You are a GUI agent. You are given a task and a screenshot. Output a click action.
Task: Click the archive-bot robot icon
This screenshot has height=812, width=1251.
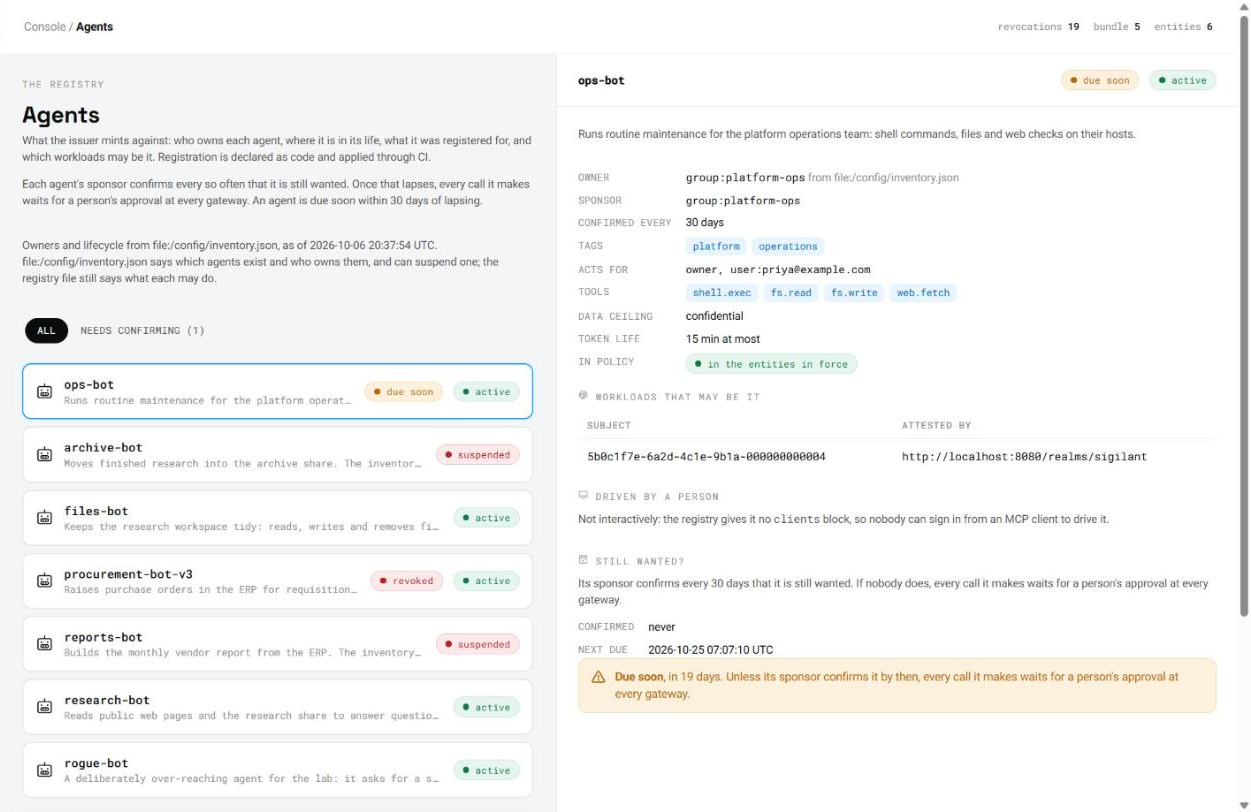point(45,455)
